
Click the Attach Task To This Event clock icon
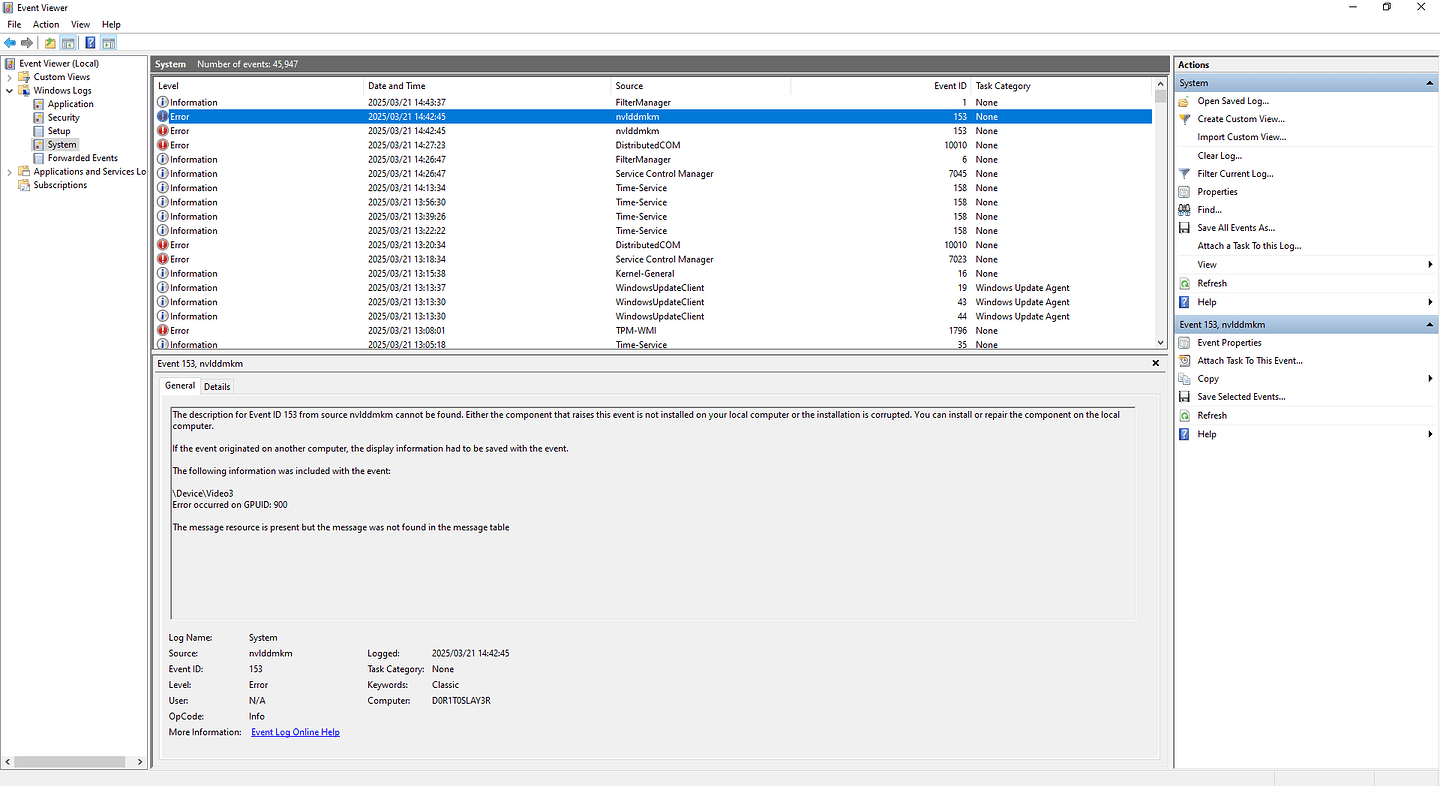pos(1184,360)
